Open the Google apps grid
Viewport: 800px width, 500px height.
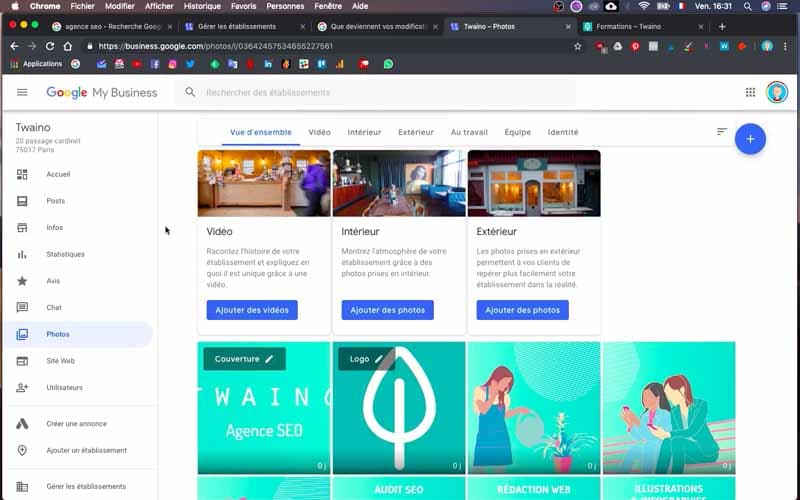750,92
